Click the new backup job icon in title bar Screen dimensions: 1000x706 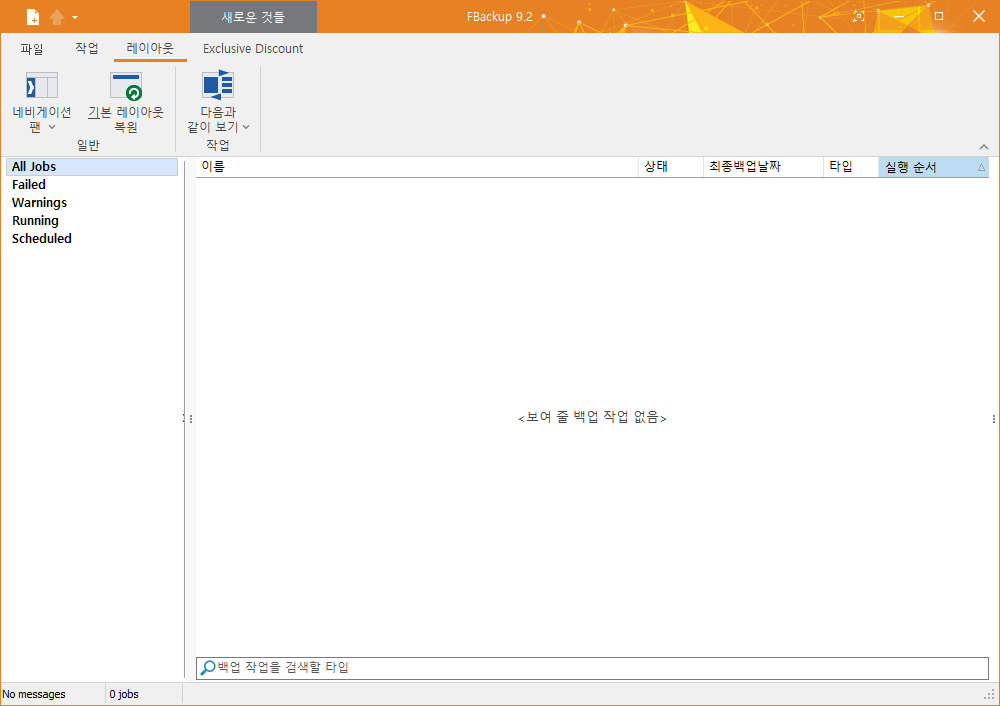(33, 17)
